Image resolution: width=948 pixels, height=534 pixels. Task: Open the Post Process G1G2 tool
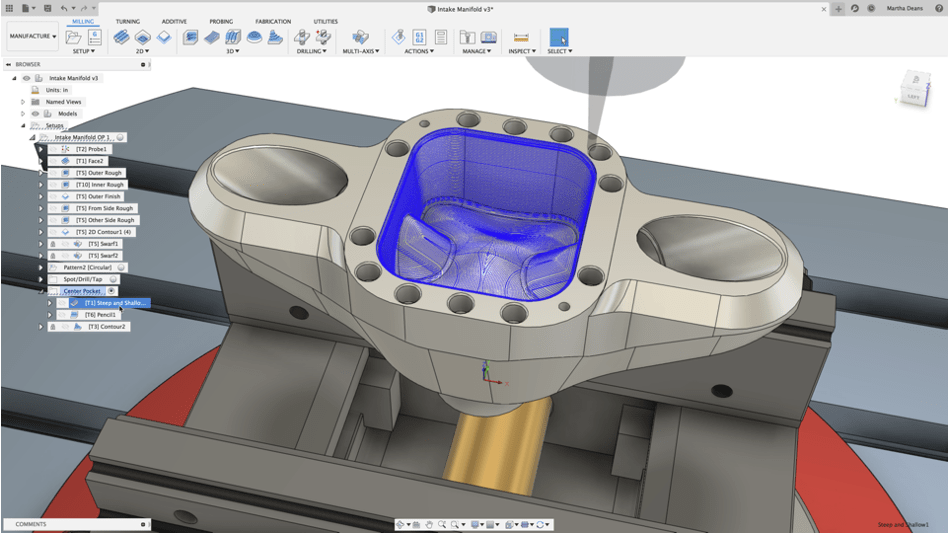tap(419, 37)
